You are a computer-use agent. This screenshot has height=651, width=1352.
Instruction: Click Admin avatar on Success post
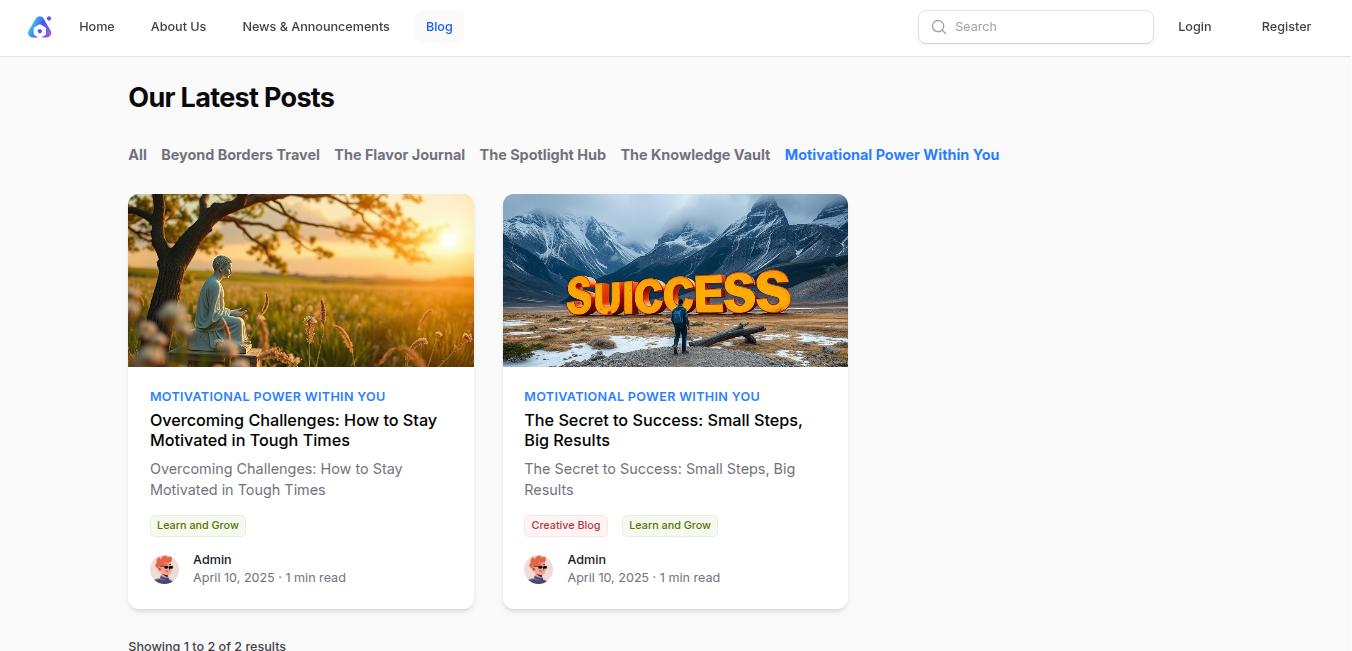point(539,569)
